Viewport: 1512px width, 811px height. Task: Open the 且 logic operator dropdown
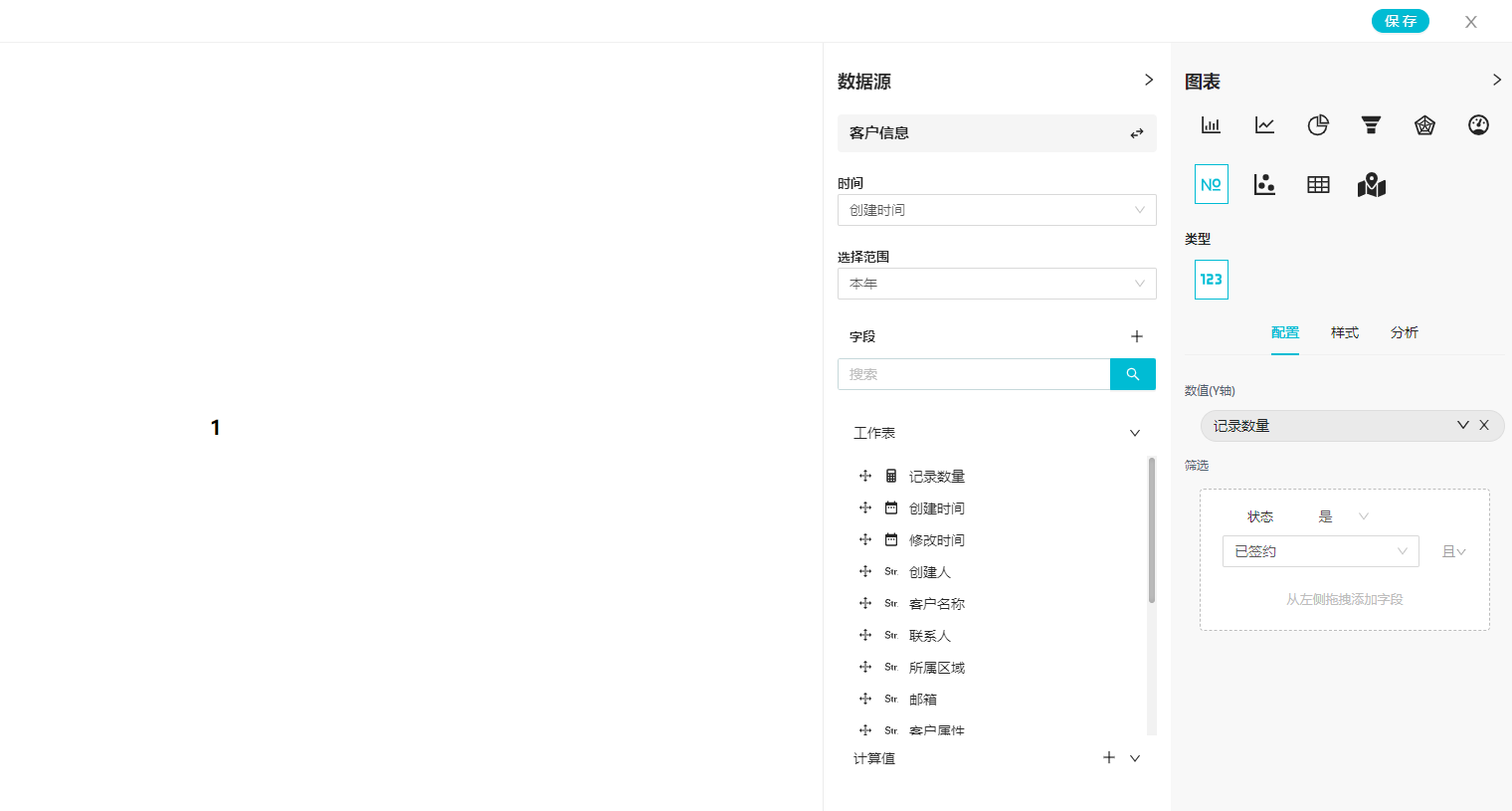pyautogui.click(x=1454, y=551)
